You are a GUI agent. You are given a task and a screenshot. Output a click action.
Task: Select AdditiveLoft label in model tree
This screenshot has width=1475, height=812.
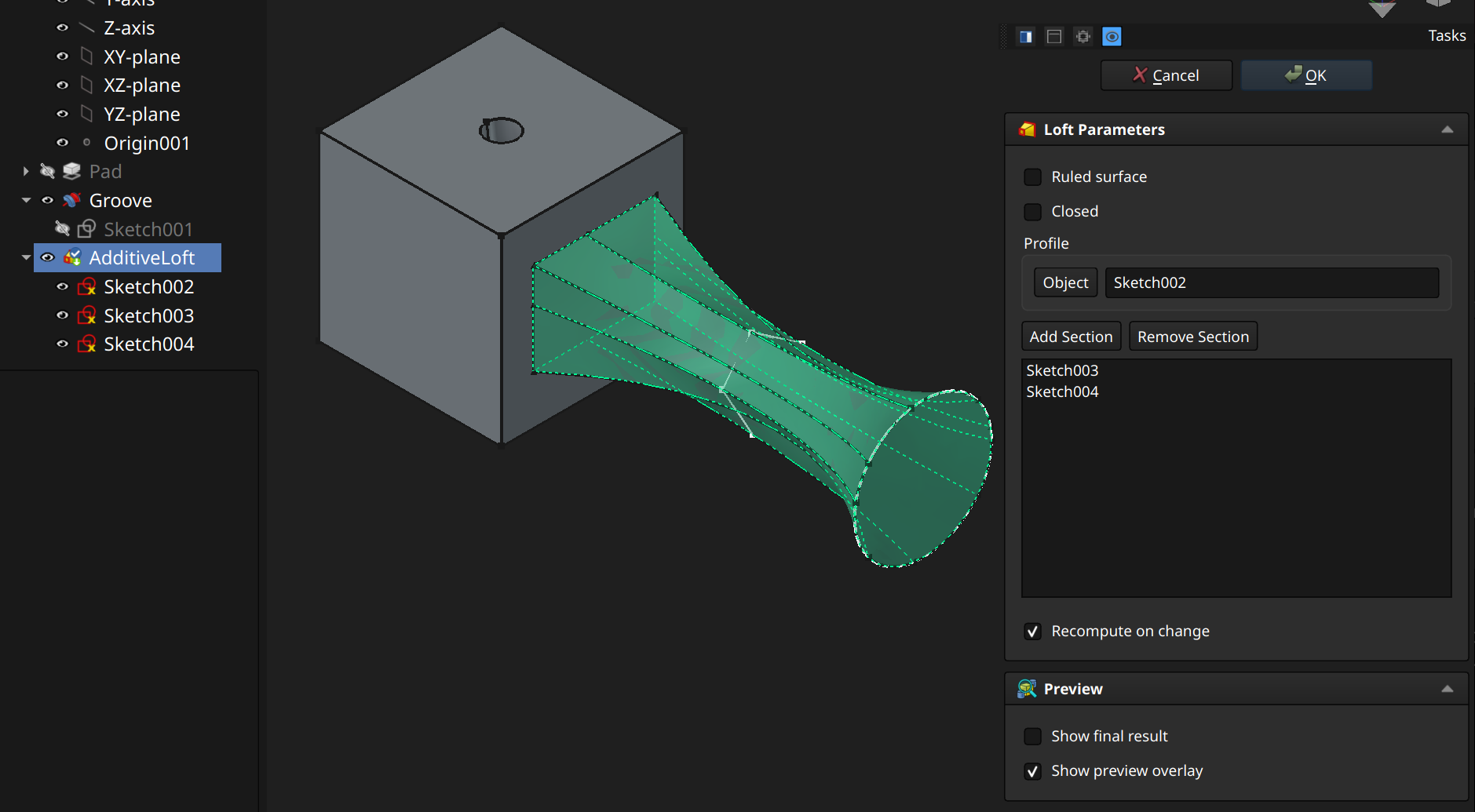click(x=142, y=257)
